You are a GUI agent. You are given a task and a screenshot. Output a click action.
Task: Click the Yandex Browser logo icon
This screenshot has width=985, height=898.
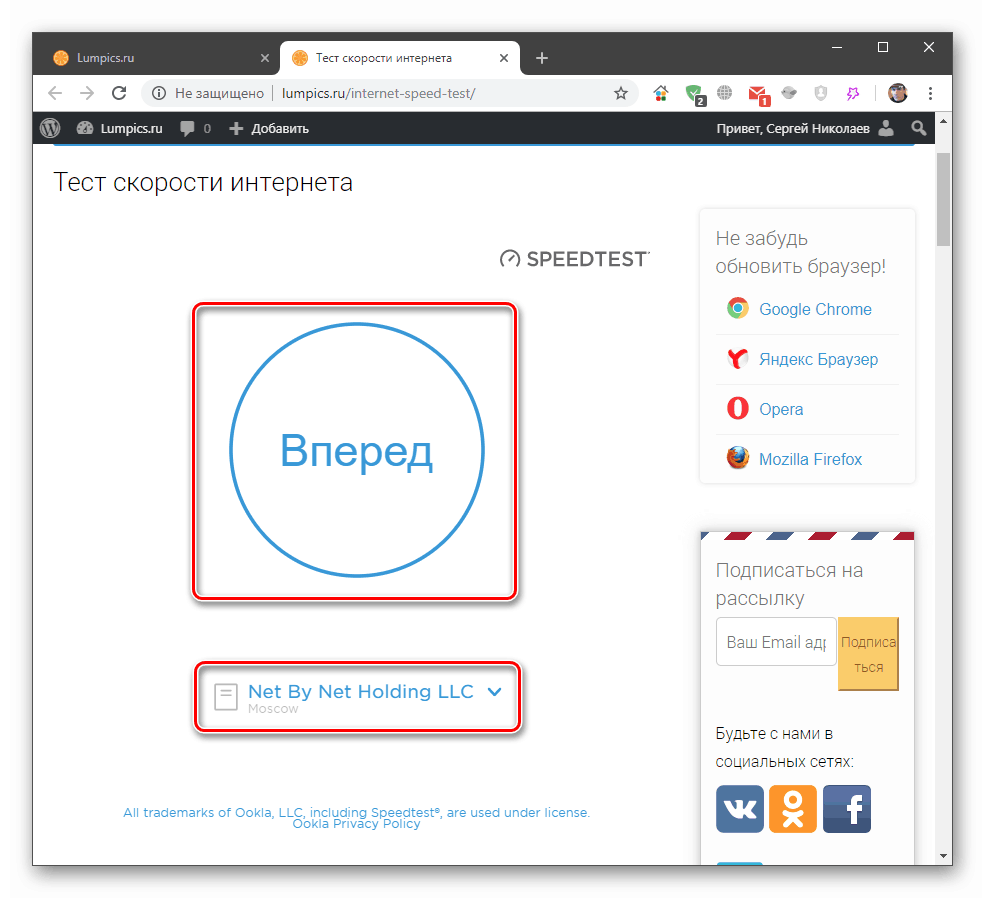coord(737,359)
